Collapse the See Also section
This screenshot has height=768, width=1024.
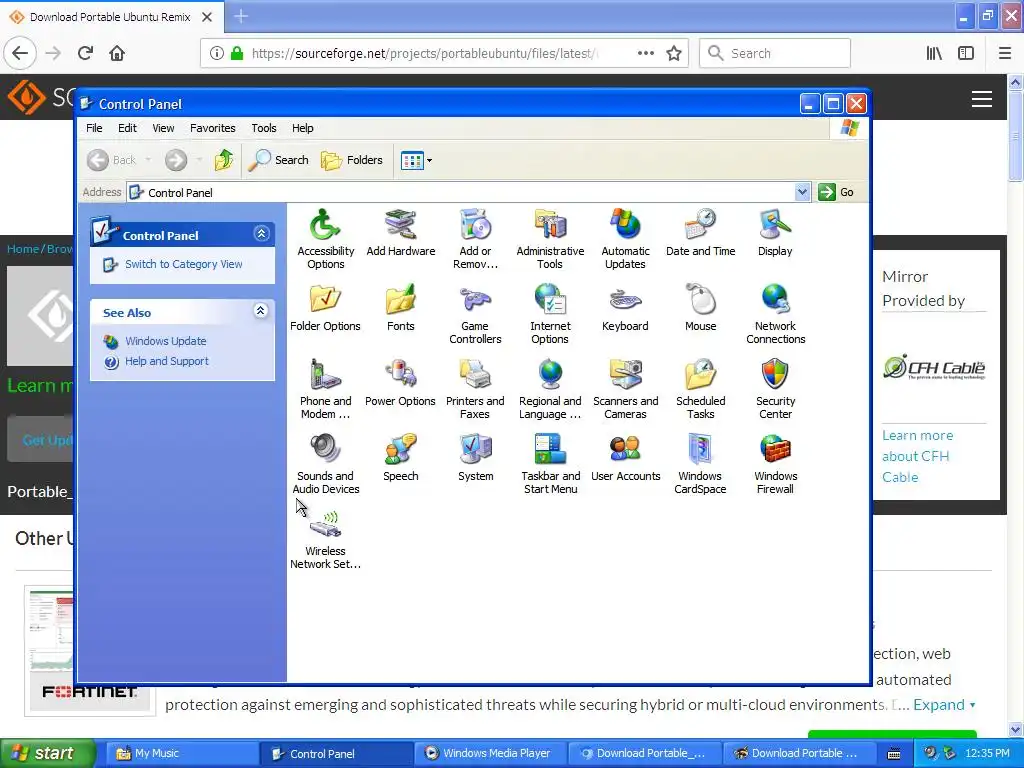(x=261, y=311)
